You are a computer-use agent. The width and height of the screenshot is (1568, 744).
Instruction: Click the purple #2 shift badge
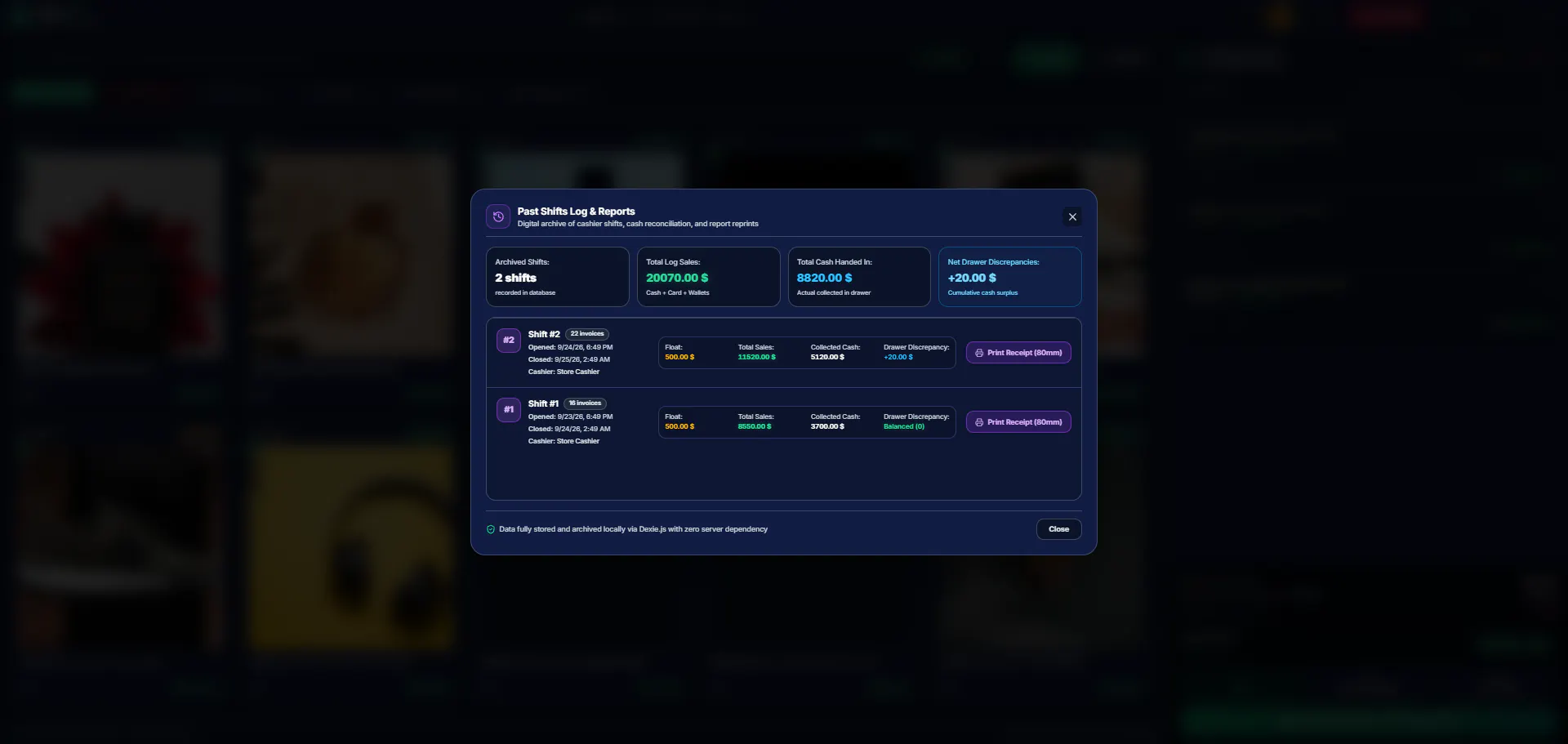coord(509,341)
